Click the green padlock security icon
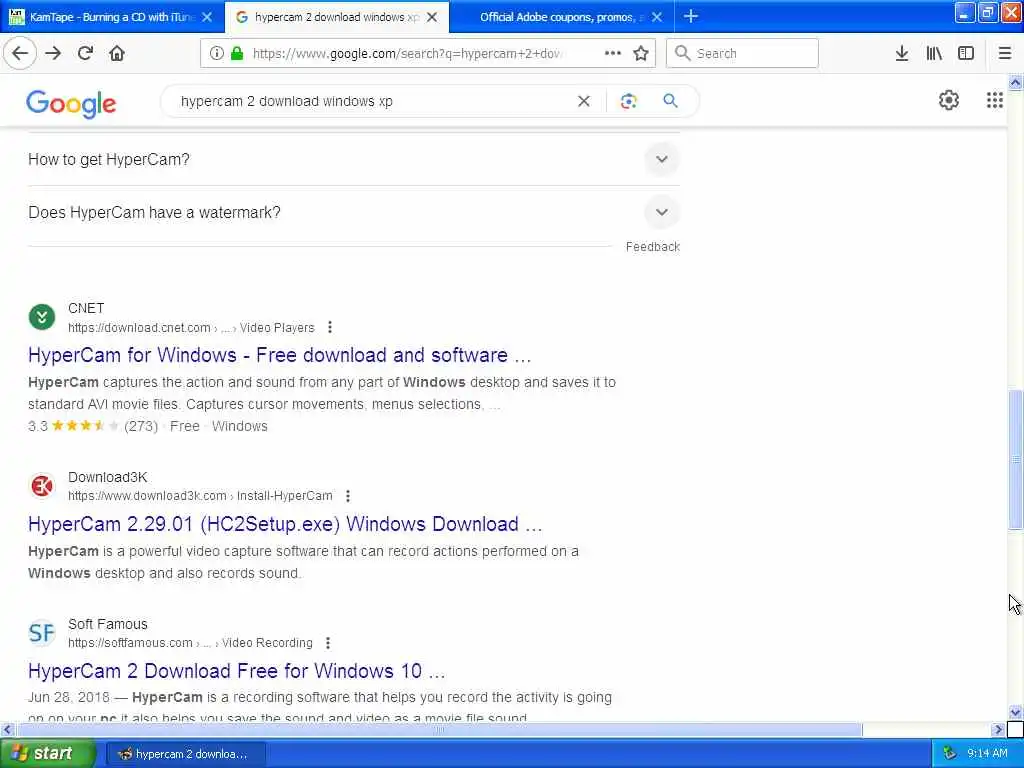 tap(238, 53)
